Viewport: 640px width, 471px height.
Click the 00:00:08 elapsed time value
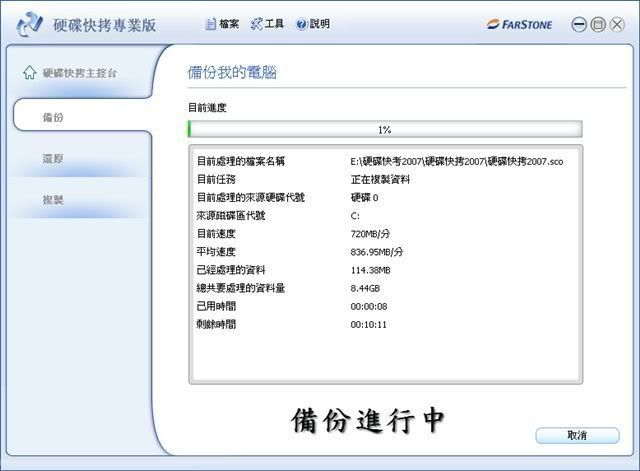pyautogui.click(x=369, y=307)
